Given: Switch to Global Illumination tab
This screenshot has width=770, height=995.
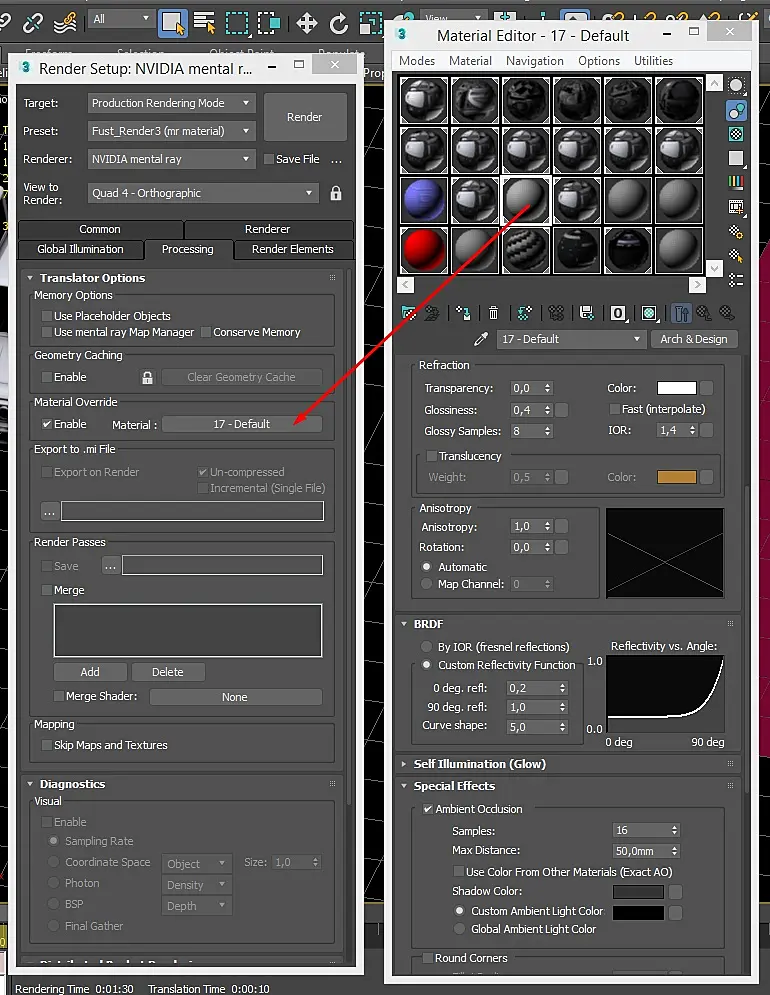Looking at the screenshot, I should pos(81,249).
